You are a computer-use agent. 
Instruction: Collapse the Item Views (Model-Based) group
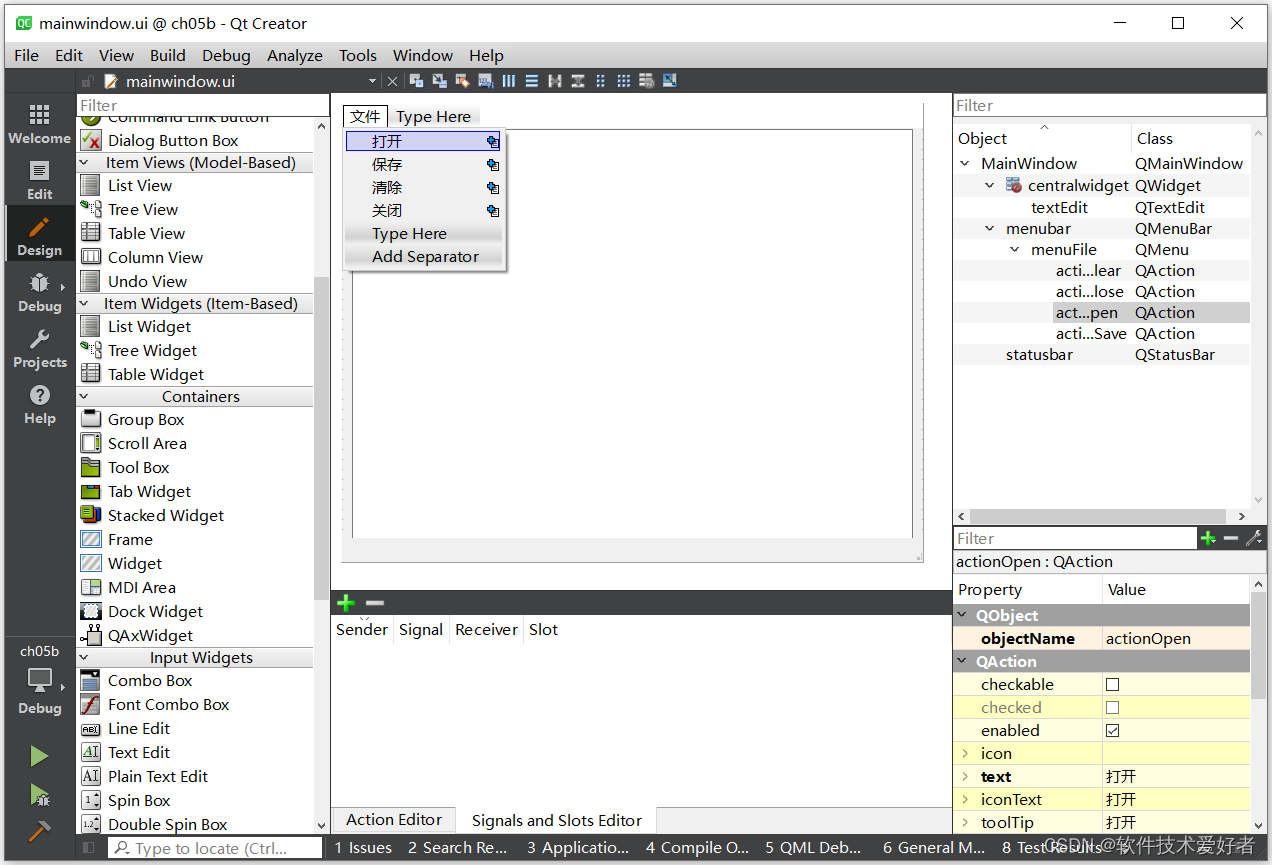pyautogui.click(x=85, y=163)
